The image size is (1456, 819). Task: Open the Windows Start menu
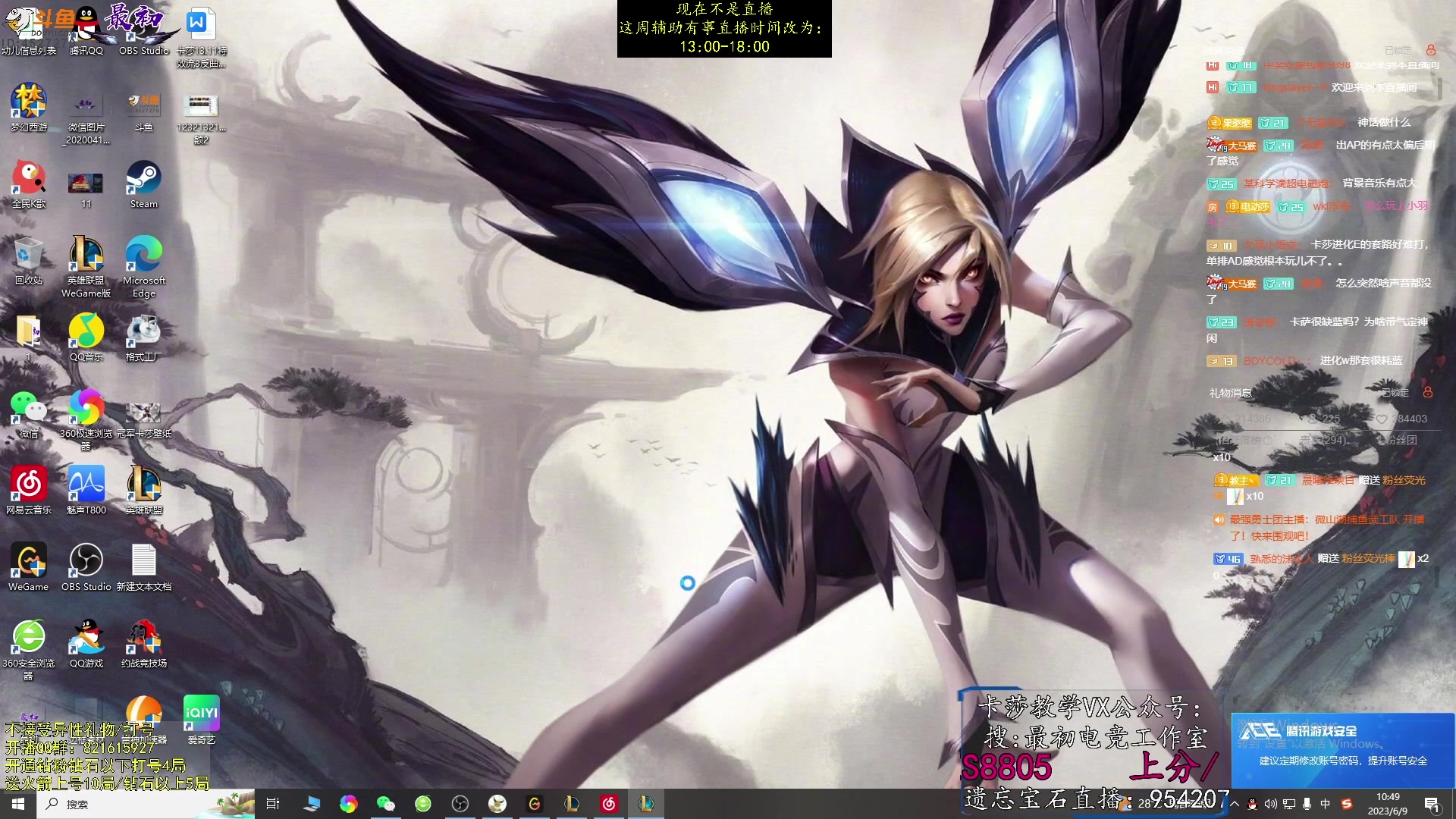(x=18, y=804)
